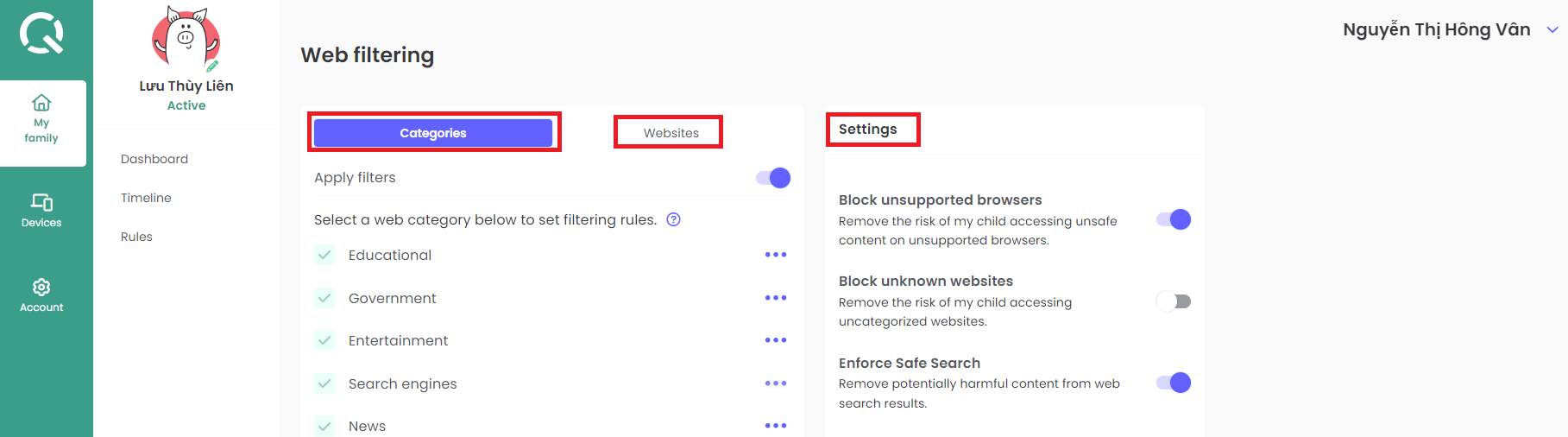Open Search engines options dots
This screenshot has height=437, width=1568.
pos(776,383)
